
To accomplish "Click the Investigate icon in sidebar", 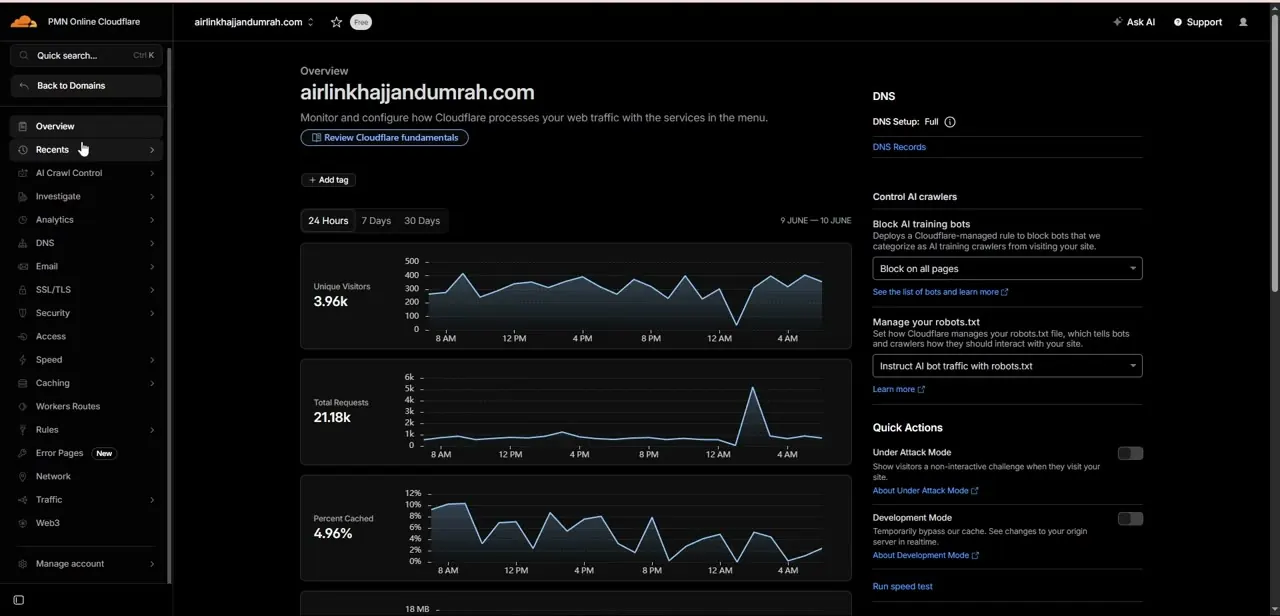I will (23, 196).
